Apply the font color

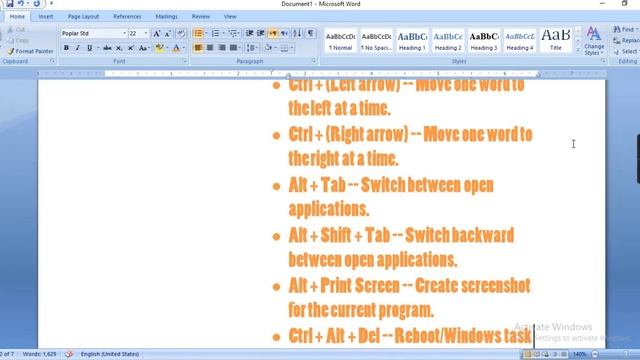click(x=176, y=48)
